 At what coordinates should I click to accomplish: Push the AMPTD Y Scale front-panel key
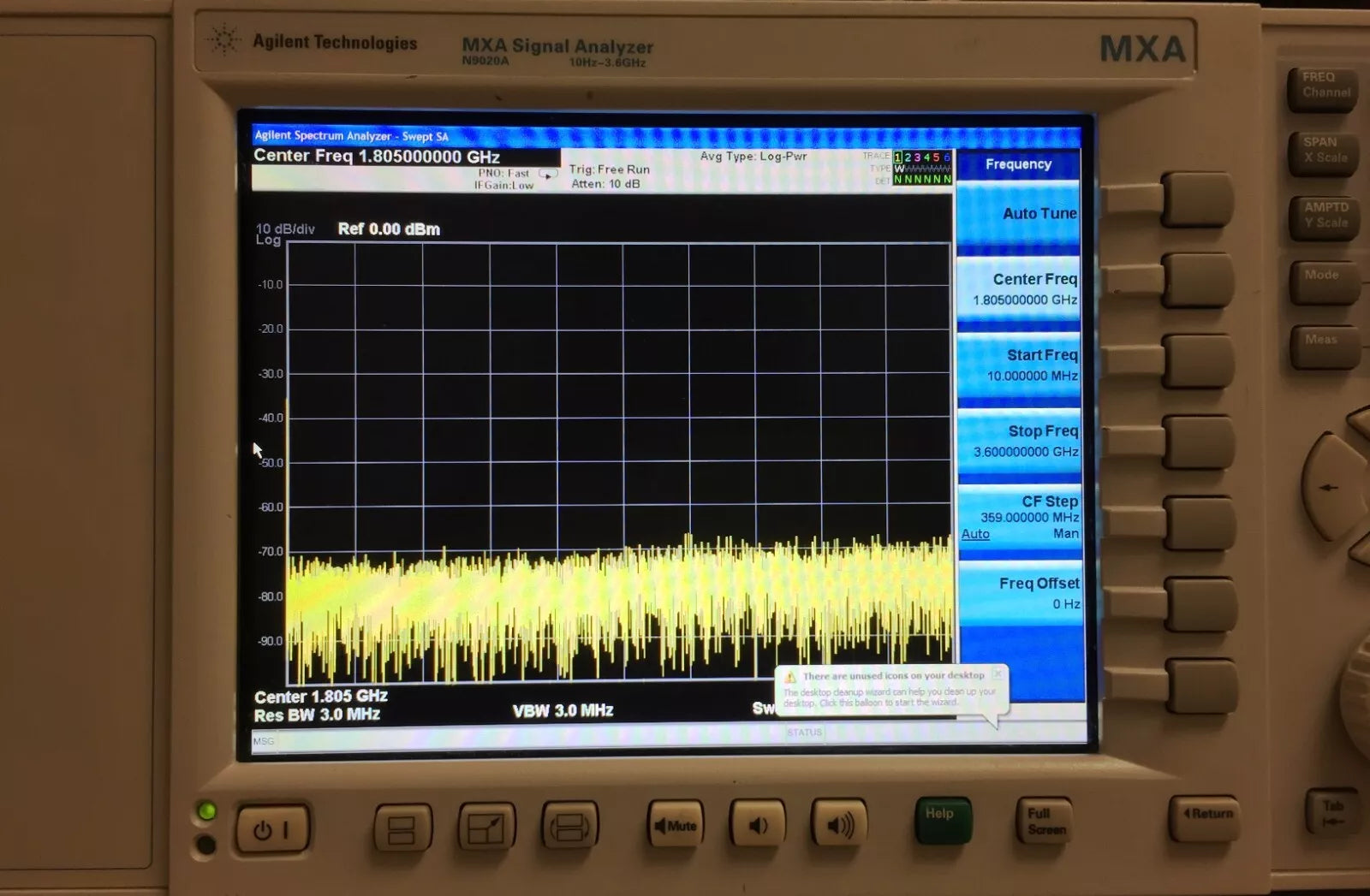[x=1325, y=219]
